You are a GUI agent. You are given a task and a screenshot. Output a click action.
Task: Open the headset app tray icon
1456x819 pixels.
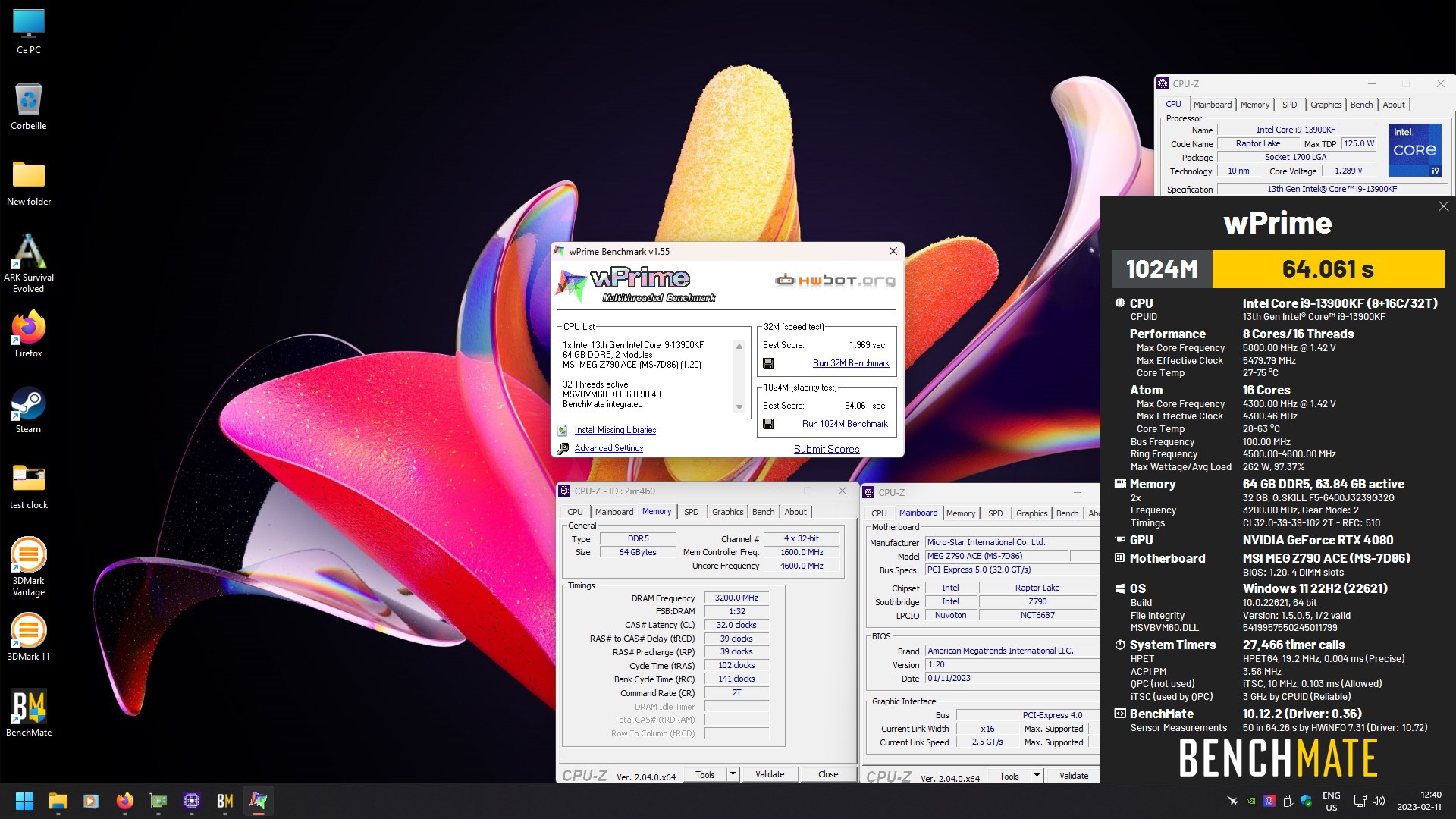[x=1269, y=801]
